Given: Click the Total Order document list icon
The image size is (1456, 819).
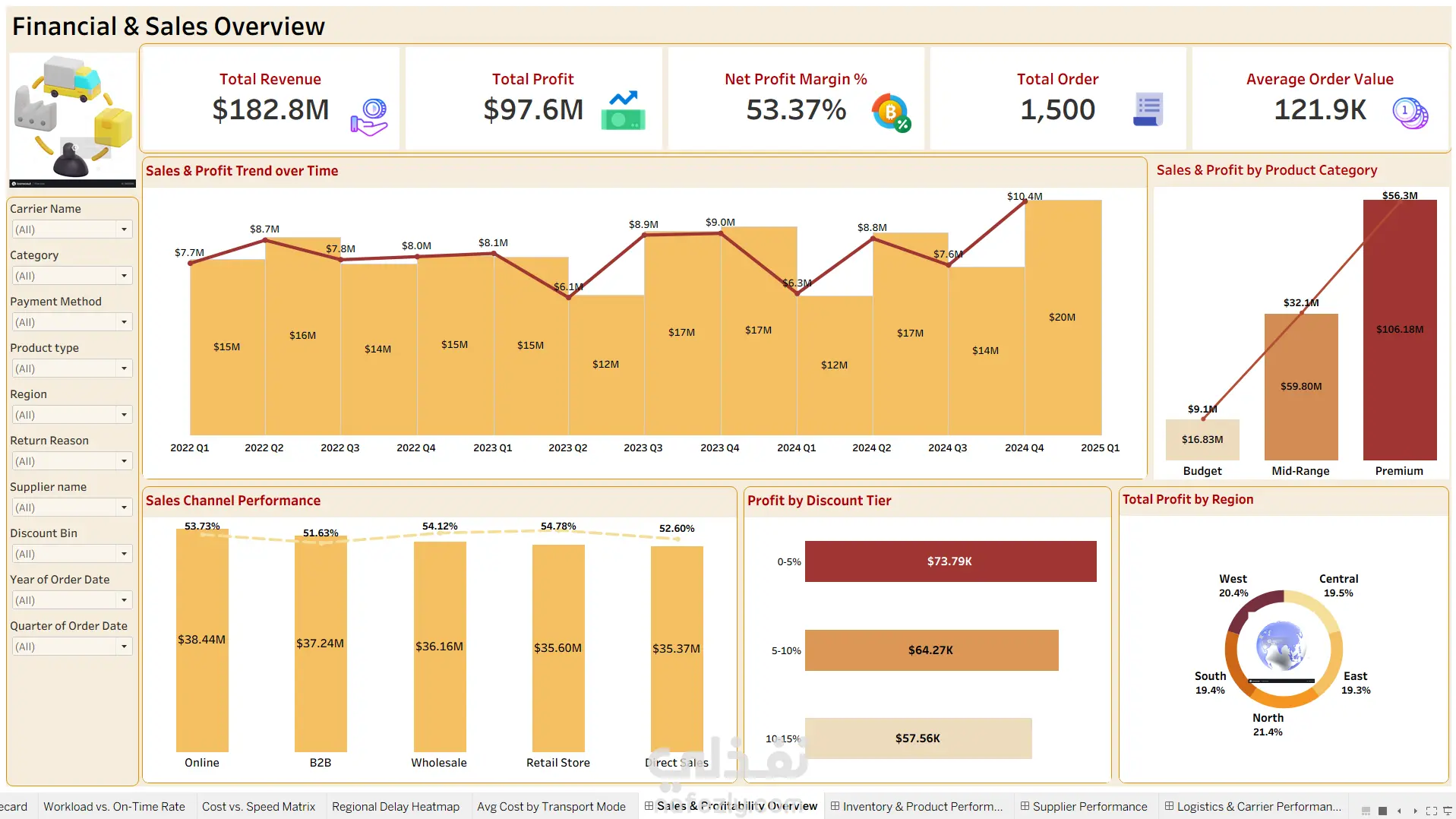Looking at the screenshot, I should point(1148,110).
